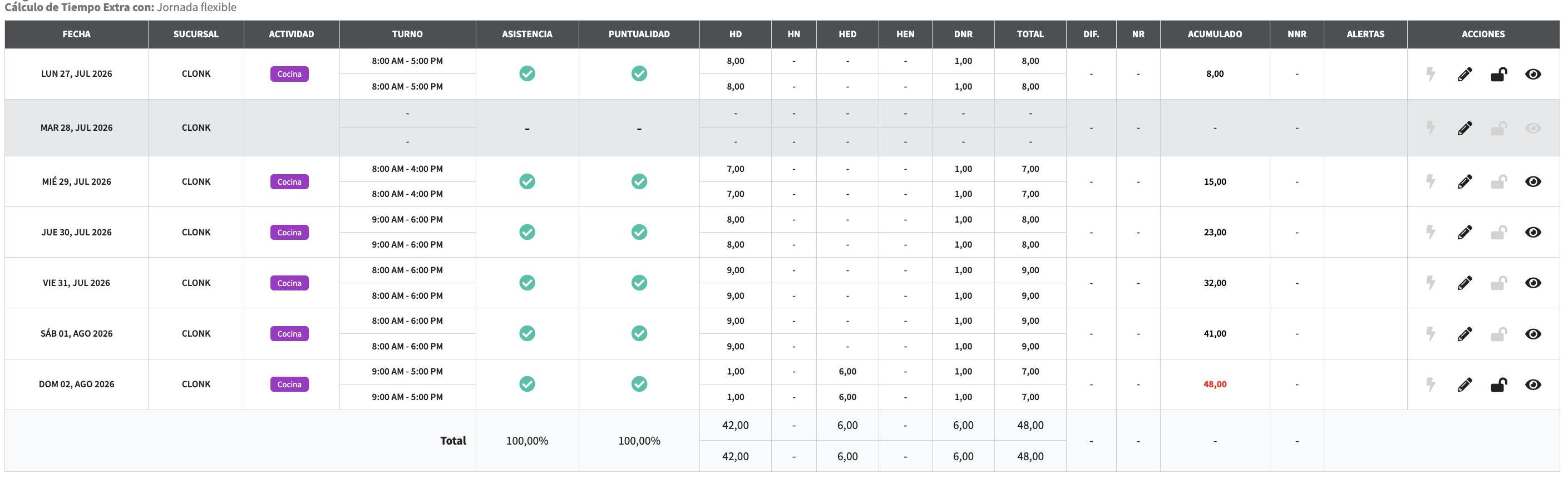Open the pencil editor for VIE 31 row

point(1465,283)
